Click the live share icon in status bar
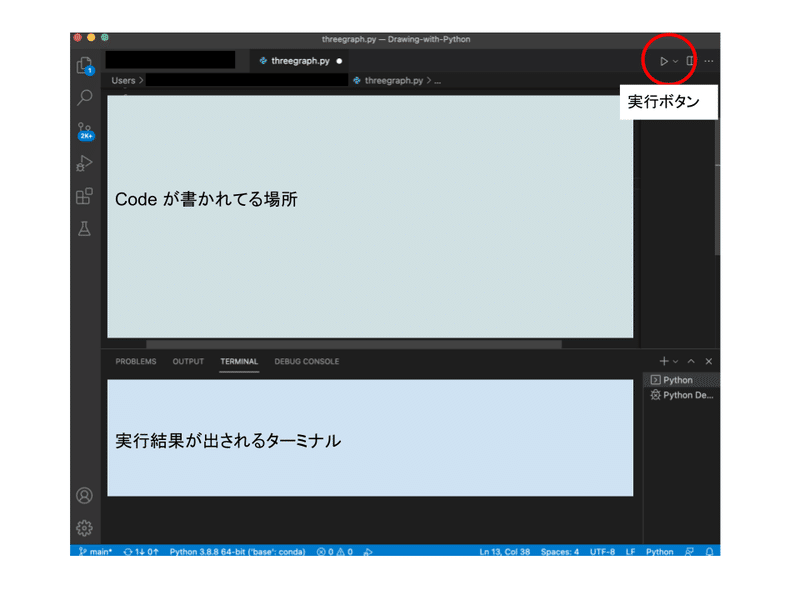The height and width of the screenshot is (600, 800). point(368,552)
